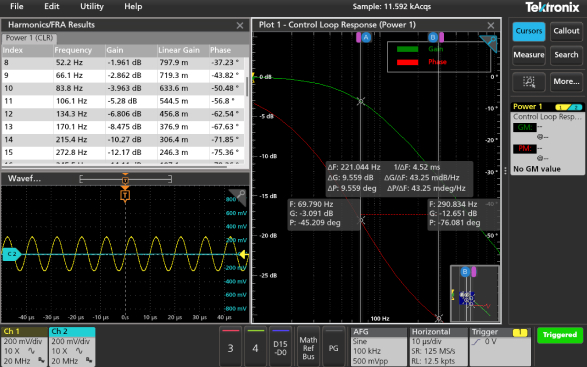Click the plot overview thumbnail
587x367 pixels.
coord(475,293)
